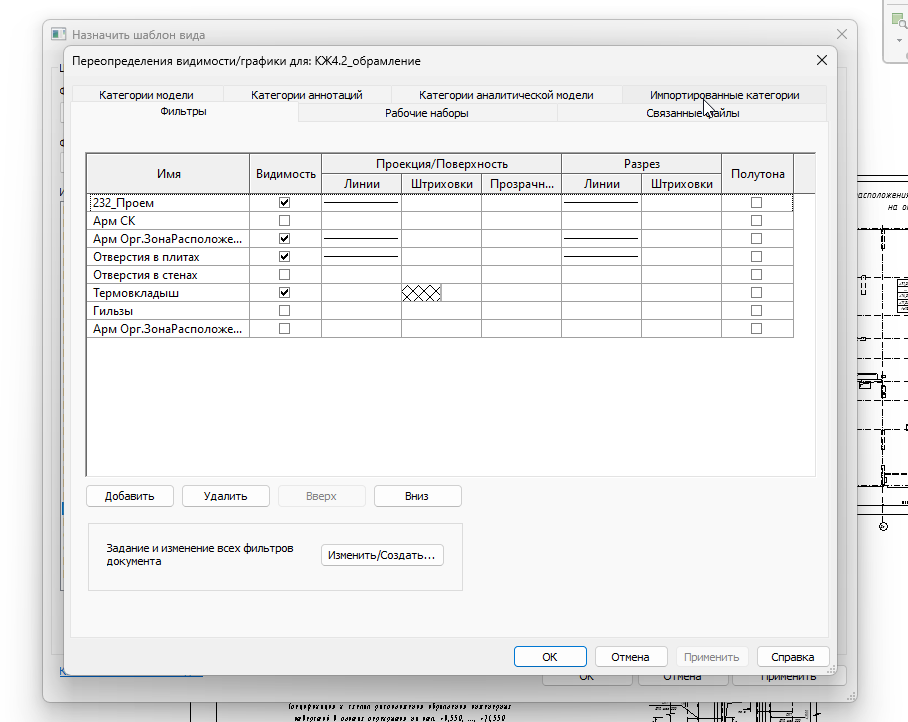Confirm with OK in overrides dialog
Screen dimensions: 908x722
[x=550, y=657]
